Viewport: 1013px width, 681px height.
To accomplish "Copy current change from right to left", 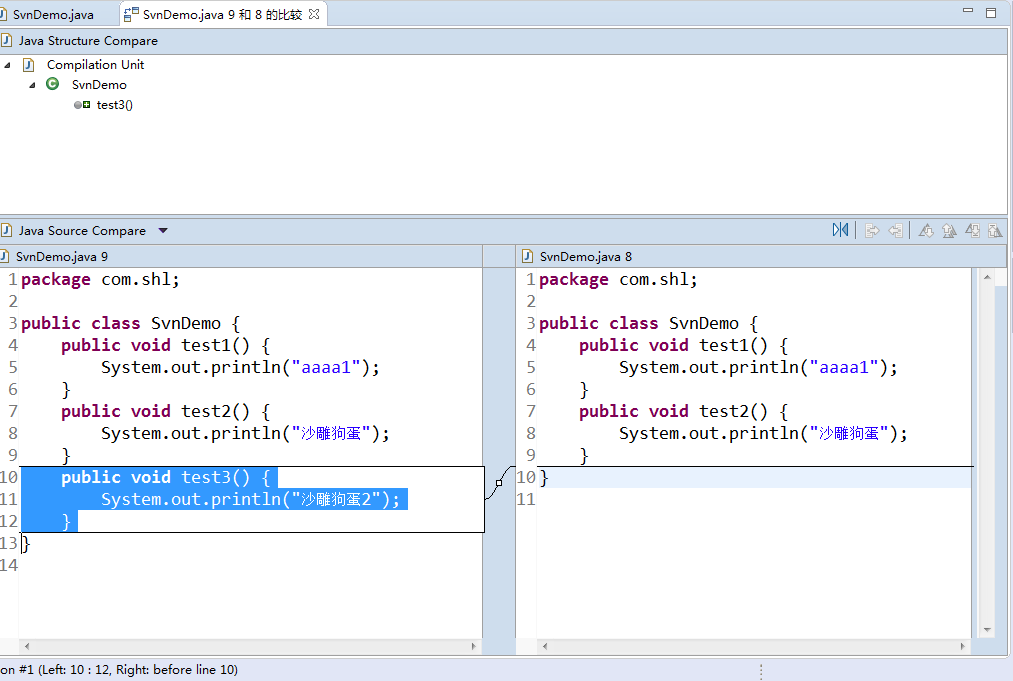I will pyautogui.click(x=895, y=230).
